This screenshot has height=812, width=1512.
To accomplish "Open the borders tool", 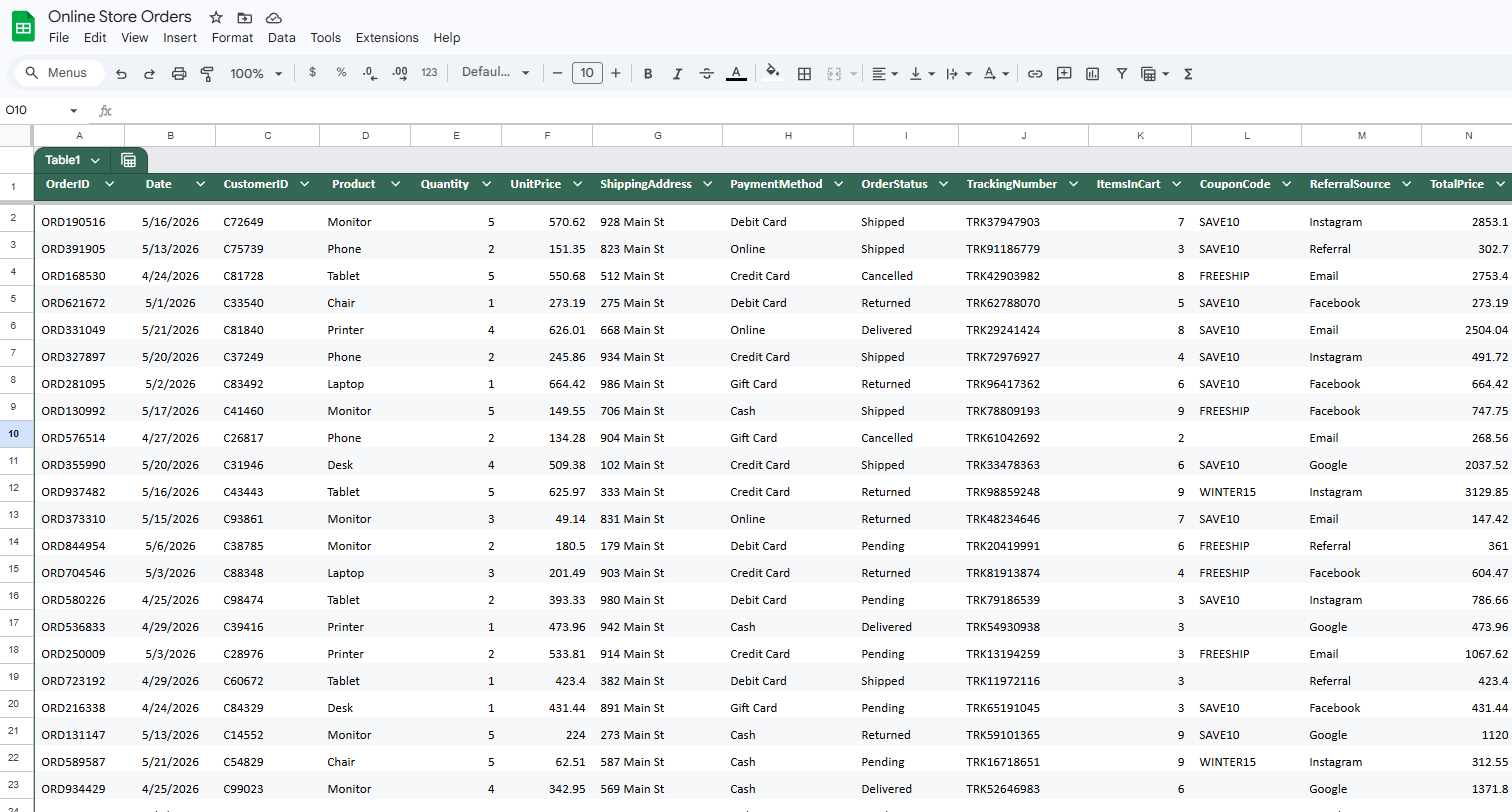I will [x=804, y=73].
